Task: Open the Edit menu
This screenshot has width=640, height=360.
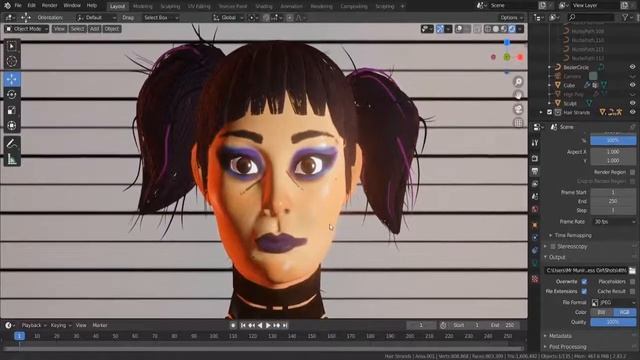Action: 31,6
